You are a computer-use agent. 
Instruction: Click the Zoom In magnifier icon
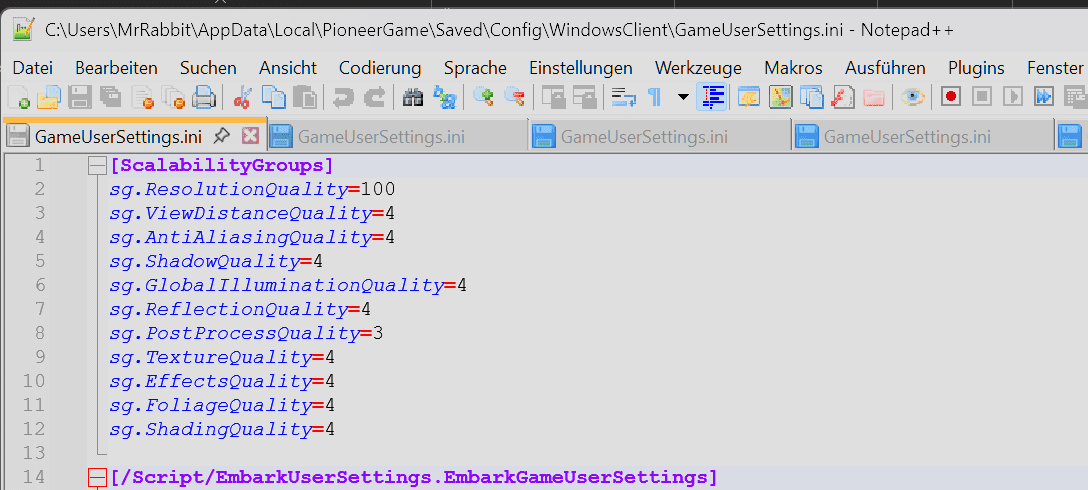tap(483, 97)
